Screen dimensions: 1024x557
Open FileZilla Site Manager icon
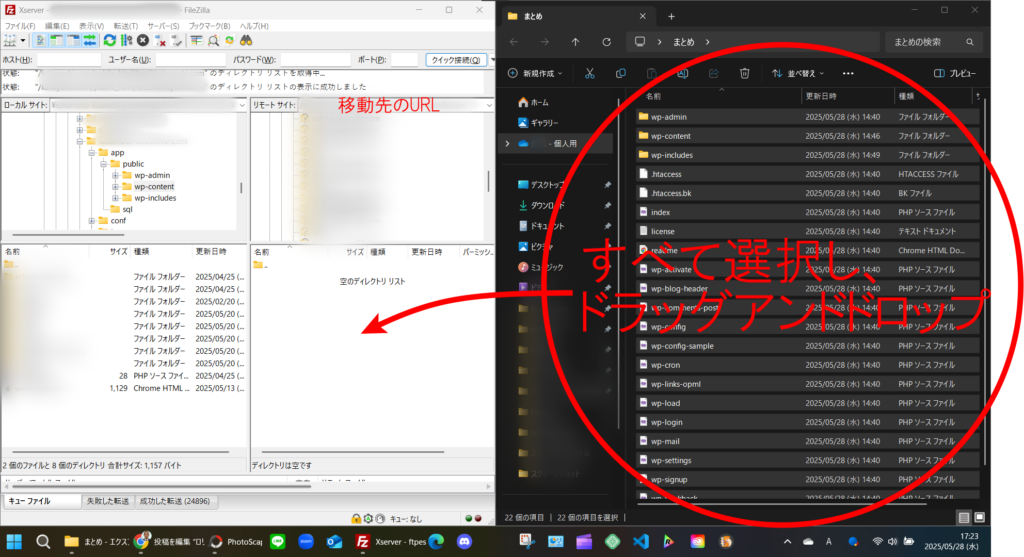click(x=10, y=40)
